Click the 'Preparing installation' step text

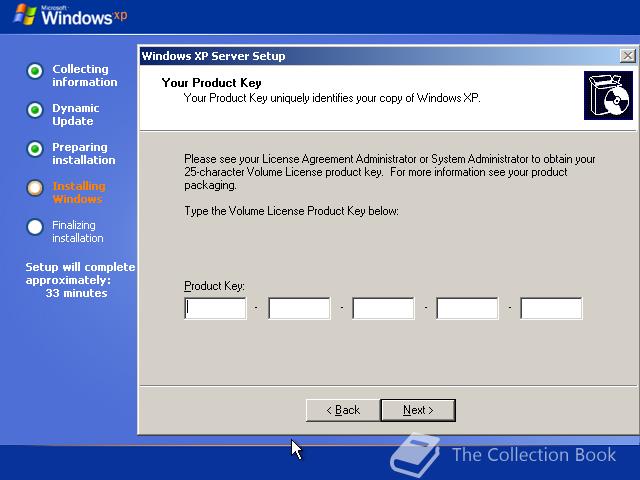pyautogui.click(x=84, y=153)
